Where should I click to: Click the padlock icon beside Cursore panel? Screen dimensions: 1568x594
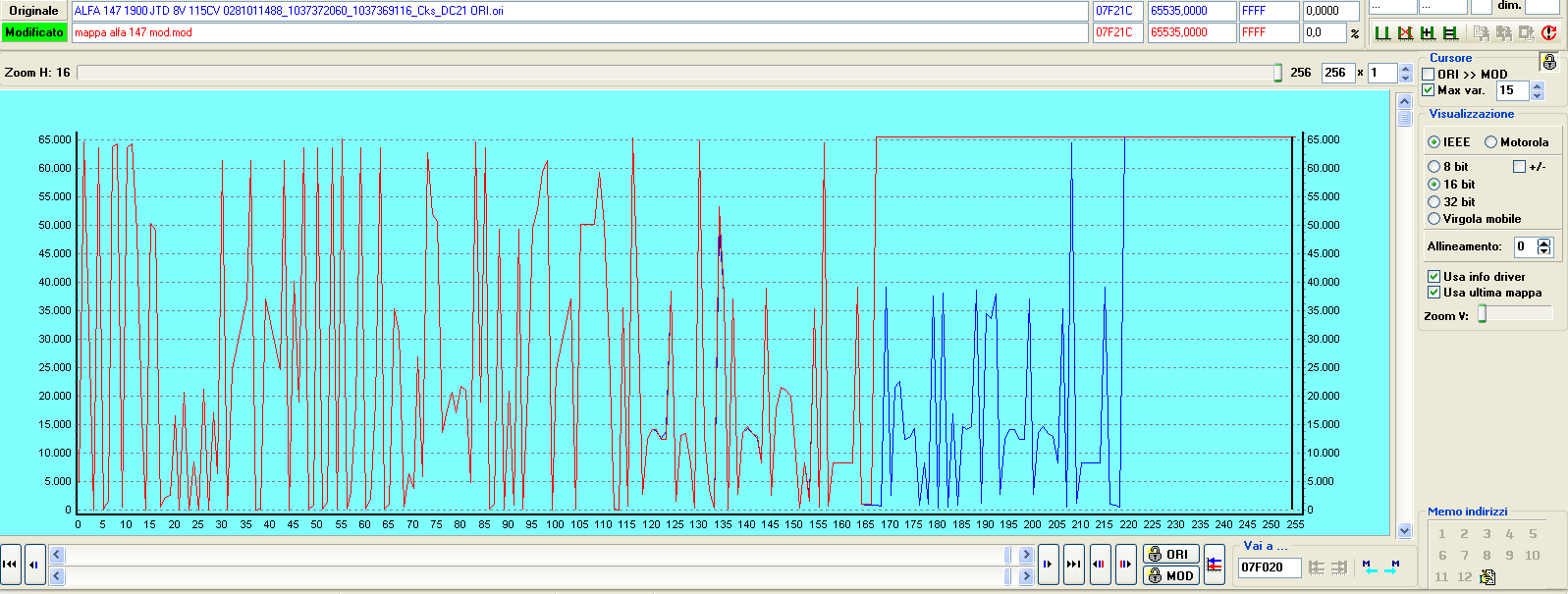point(1549,62)
